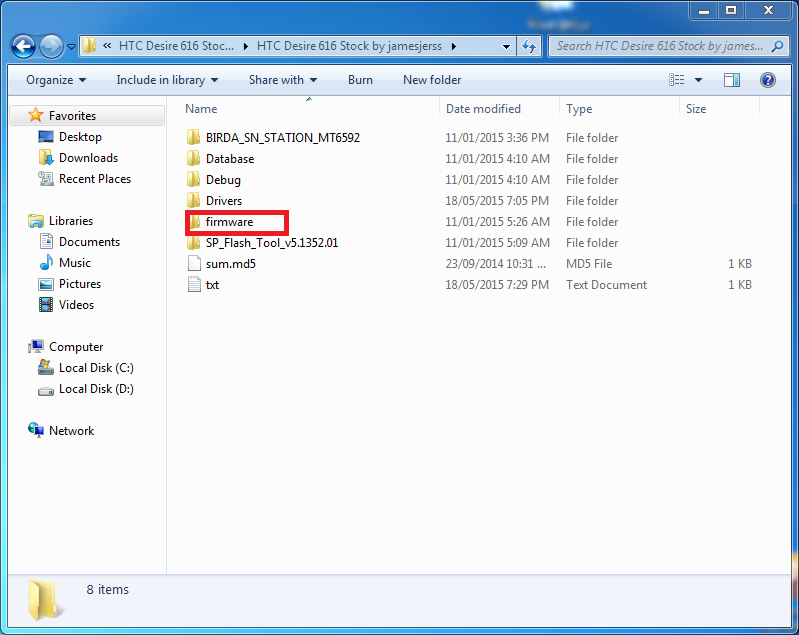Viewport: 799px width, 635px height.
Task: Open the Documents library
Action: click(89, 242)
